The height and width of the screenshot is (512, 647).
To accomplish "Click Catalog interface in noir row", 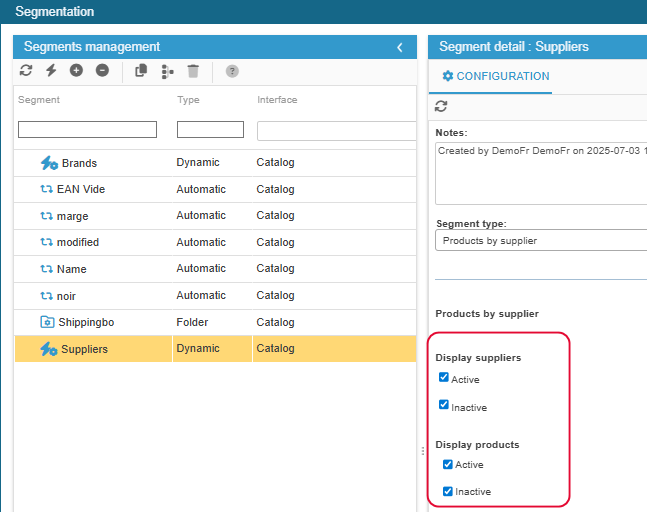I will tap(276, 295).
